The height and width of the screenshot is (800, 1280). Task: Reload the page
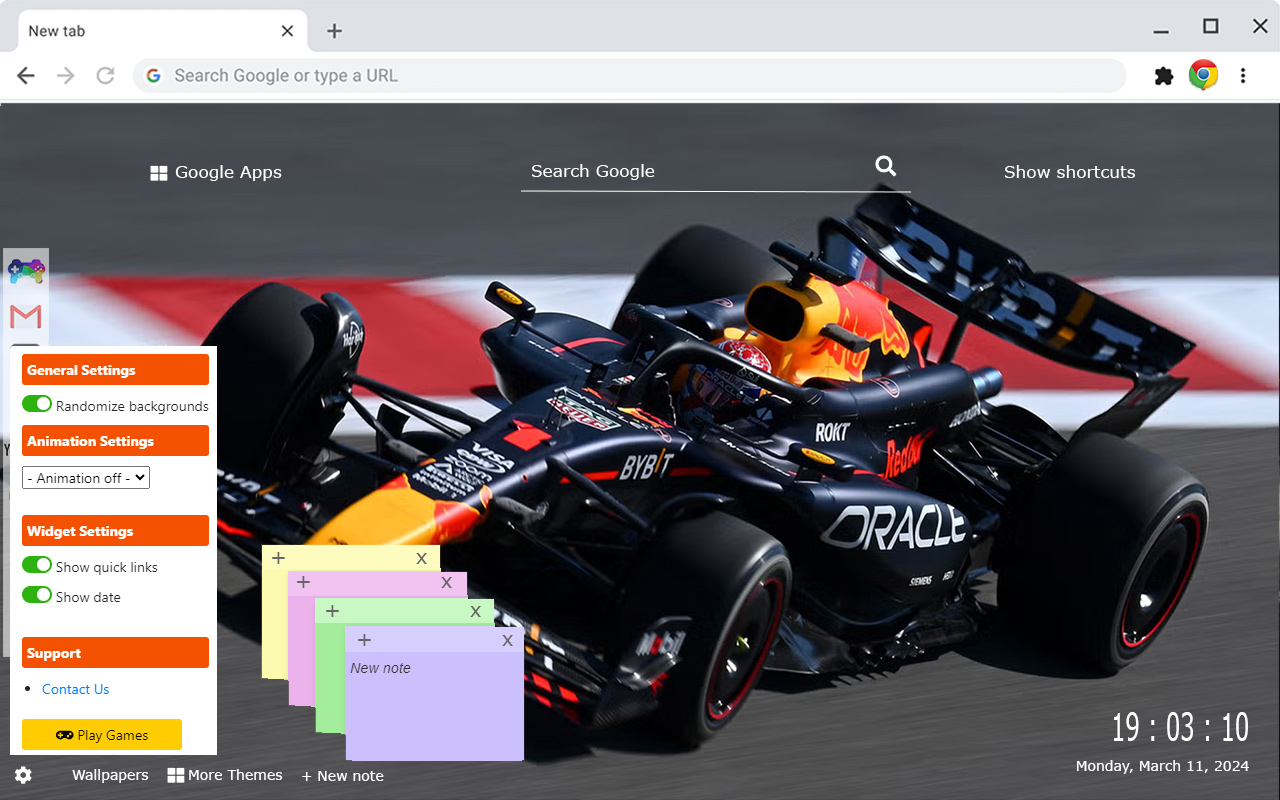(105, 75)
